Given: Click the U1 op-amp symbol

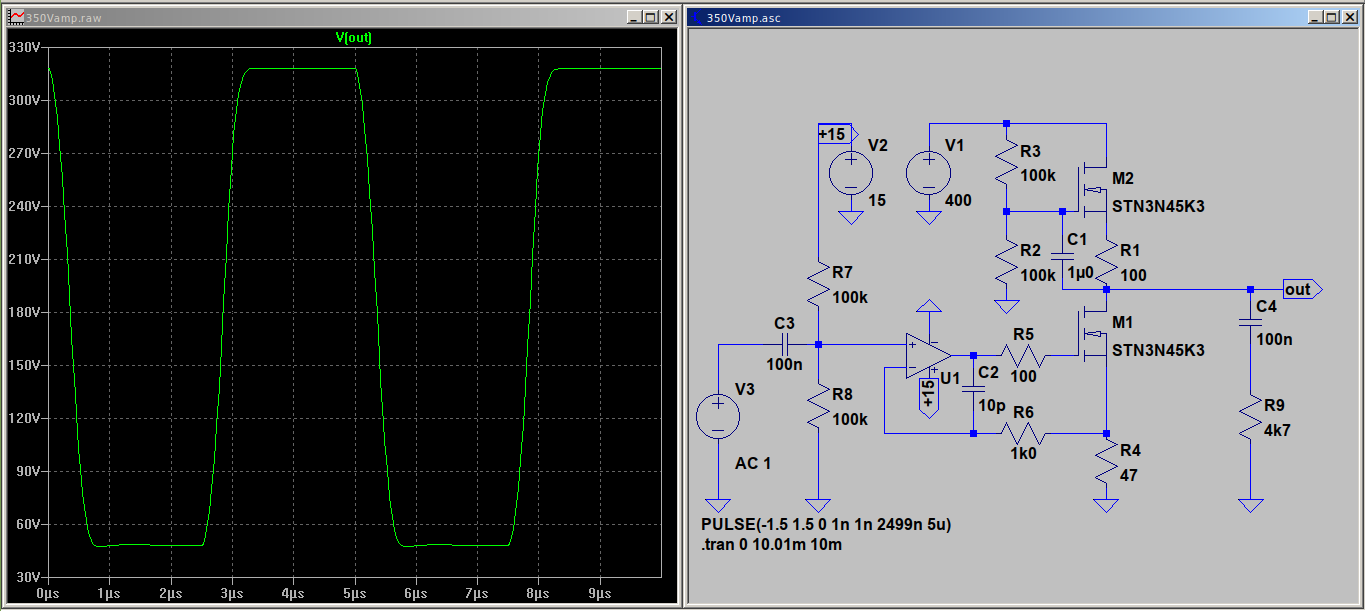Looking at the screenshot, I should pos(930,355).
